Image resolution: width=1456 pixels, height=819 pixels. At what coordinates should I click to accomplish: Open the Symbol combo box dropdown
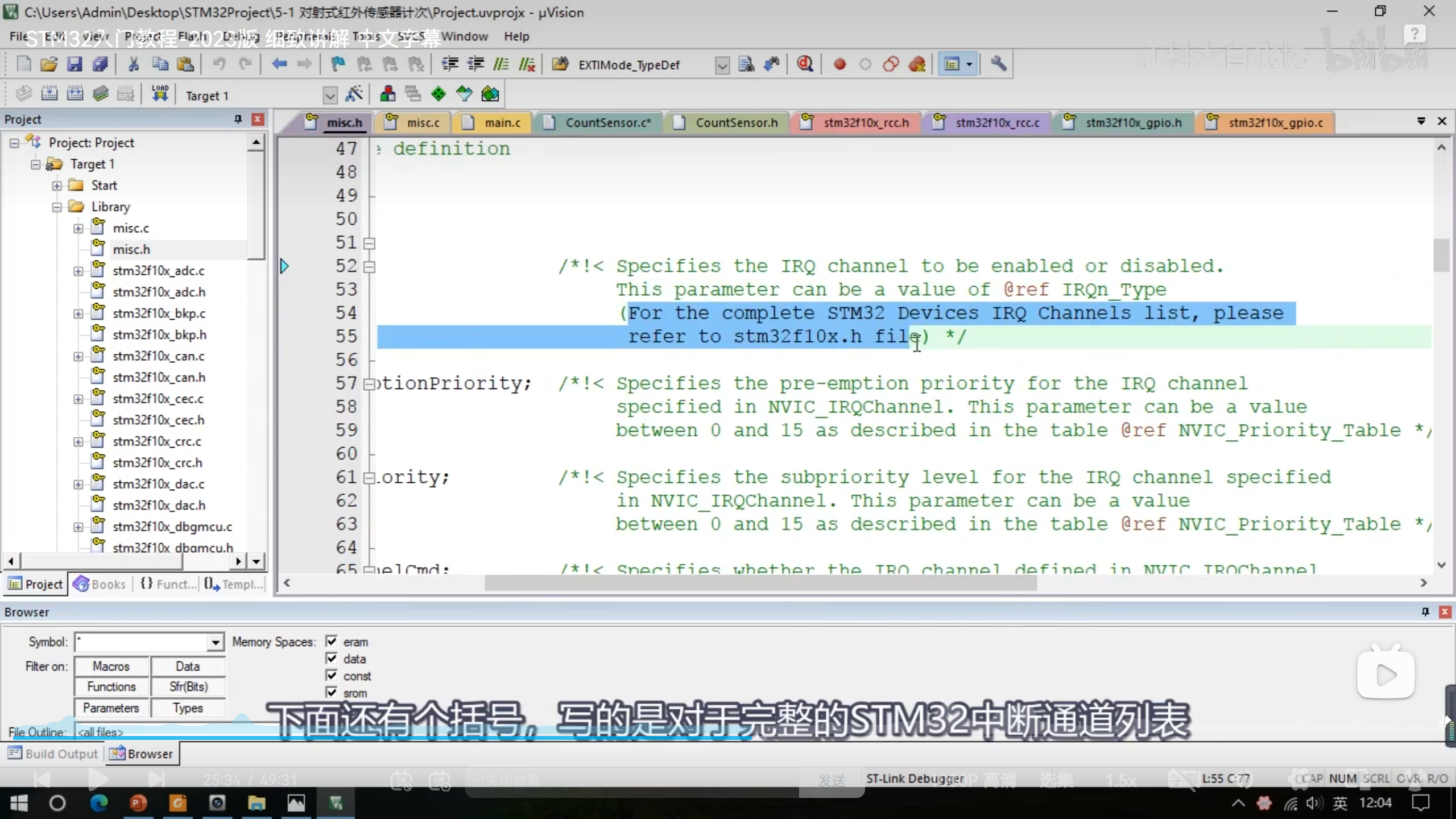click(215, 643)
